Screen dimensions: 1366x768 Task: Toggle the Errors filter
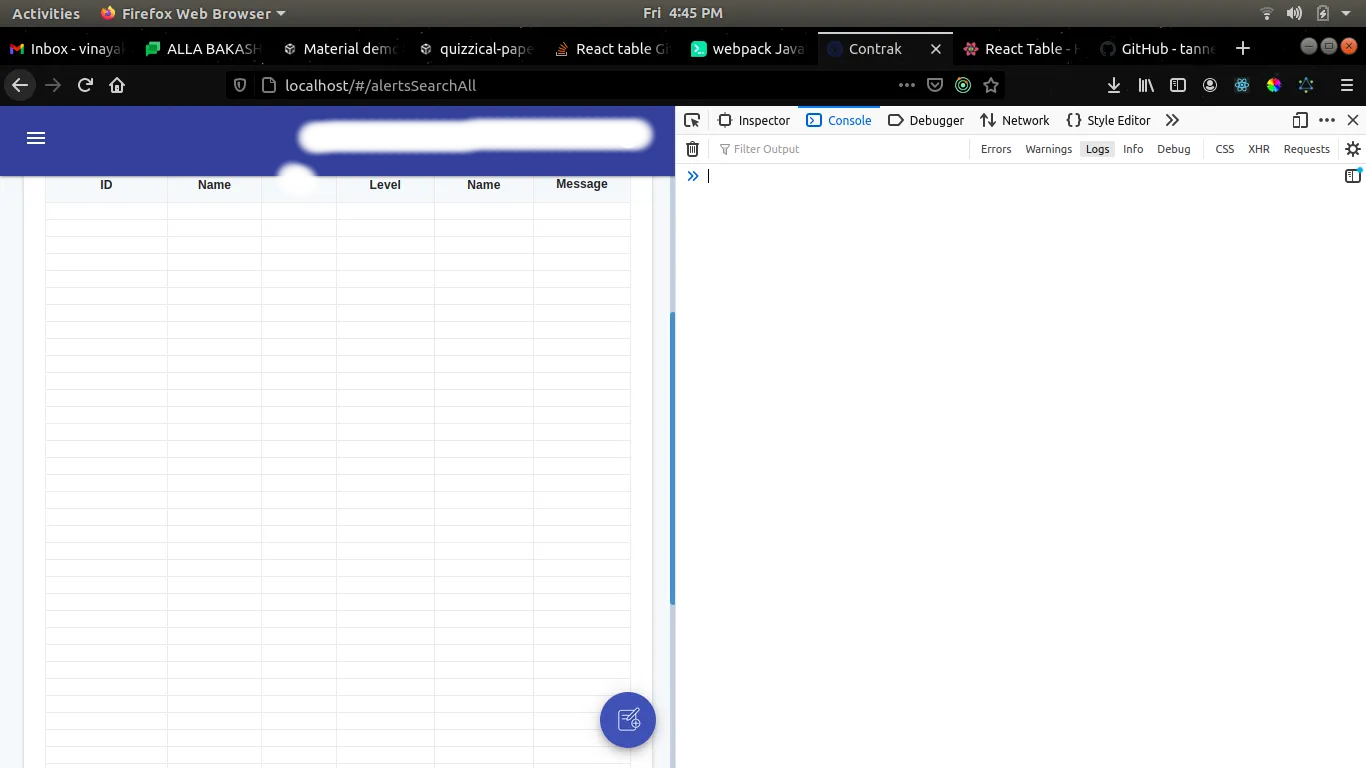coord(996,149)
